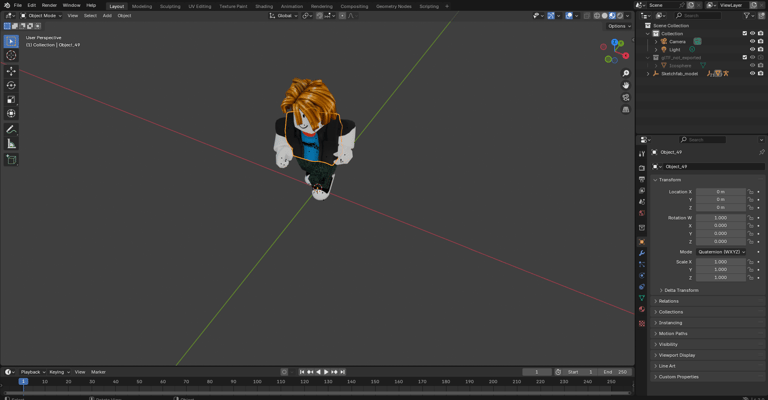This screenshot has width=768, height=400.
Task: Toggle Location X lock
Action: [750, 192]
